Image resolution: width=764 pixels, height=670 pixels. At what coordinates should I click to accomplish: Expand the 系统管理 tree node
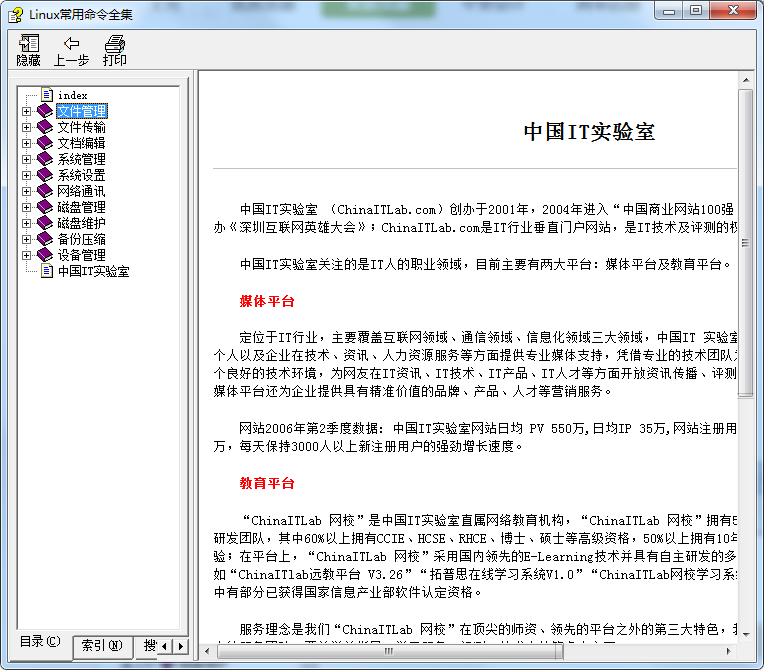27,159
